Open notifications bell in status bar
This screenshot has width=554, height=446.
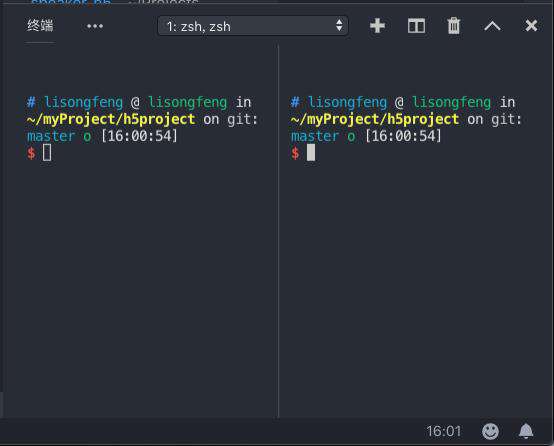pyautogui.click(x=526, y=431)
